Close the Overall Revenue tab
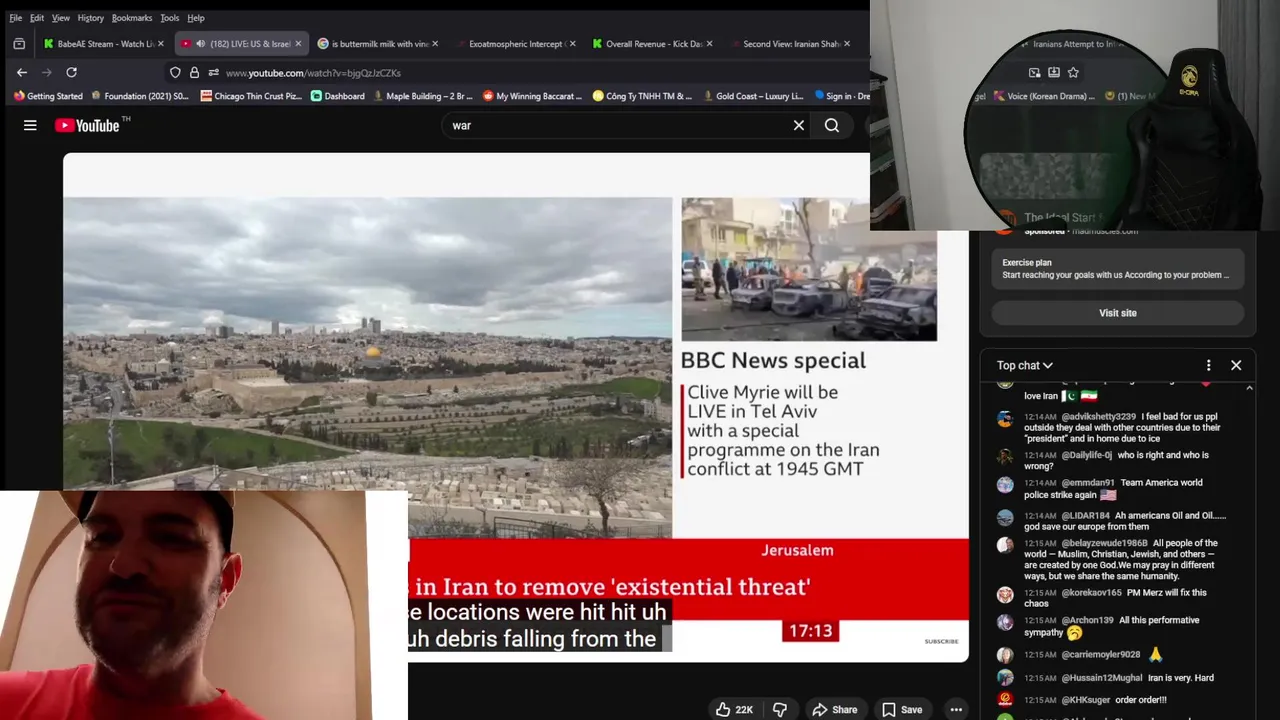The width and height of the screenshot is (1280, 720). click(x=710, y=44)
